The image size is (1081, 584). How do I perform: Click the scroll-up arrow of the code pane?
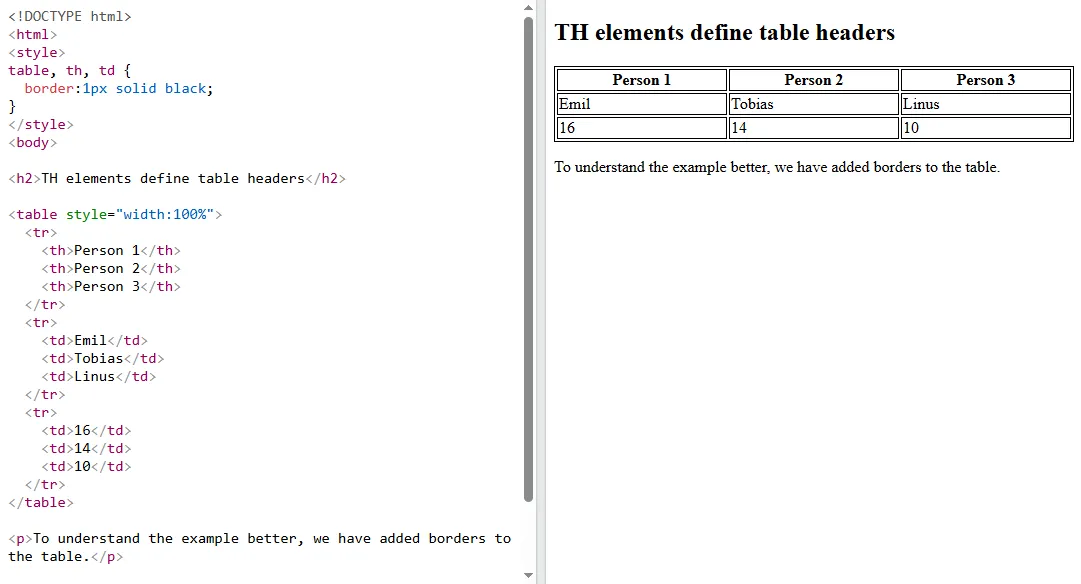tap(528, 7)
